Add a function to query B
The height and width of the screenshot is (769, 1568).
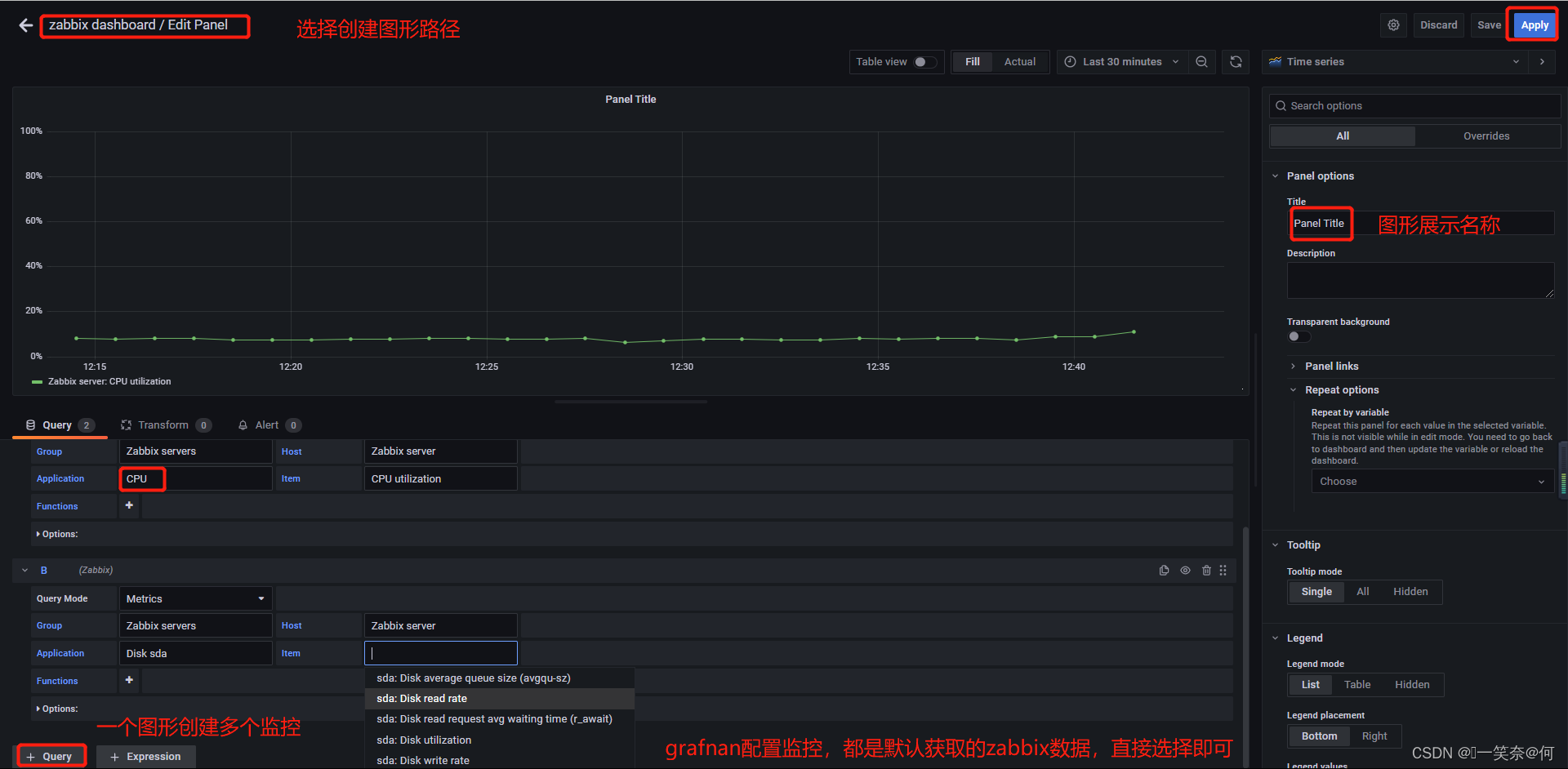click(x=129, y=680)
